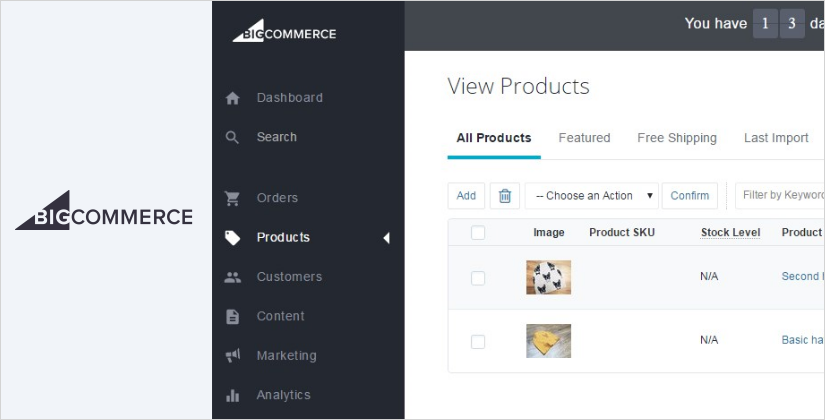This screenshot has width=825, height=420.
Task: Check the second product row checkbox
Action: (x=478, y=341)
